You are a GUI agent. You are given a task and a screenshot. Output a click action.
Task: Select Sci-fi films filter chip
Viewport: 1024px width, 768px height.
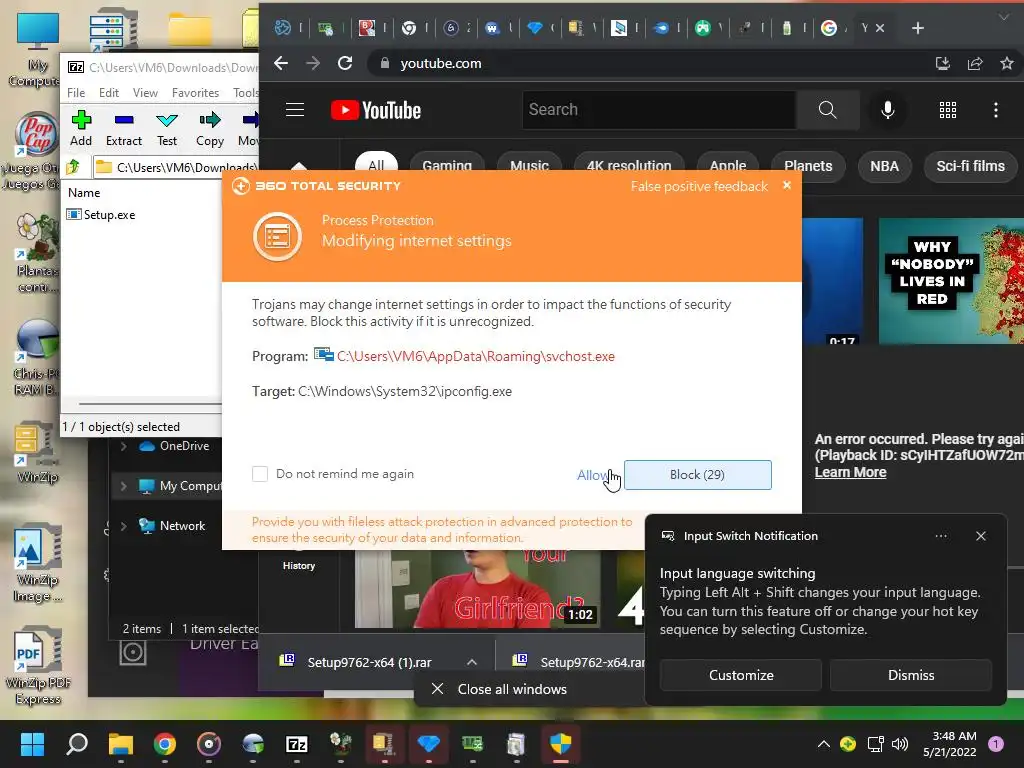click(970, 166)
